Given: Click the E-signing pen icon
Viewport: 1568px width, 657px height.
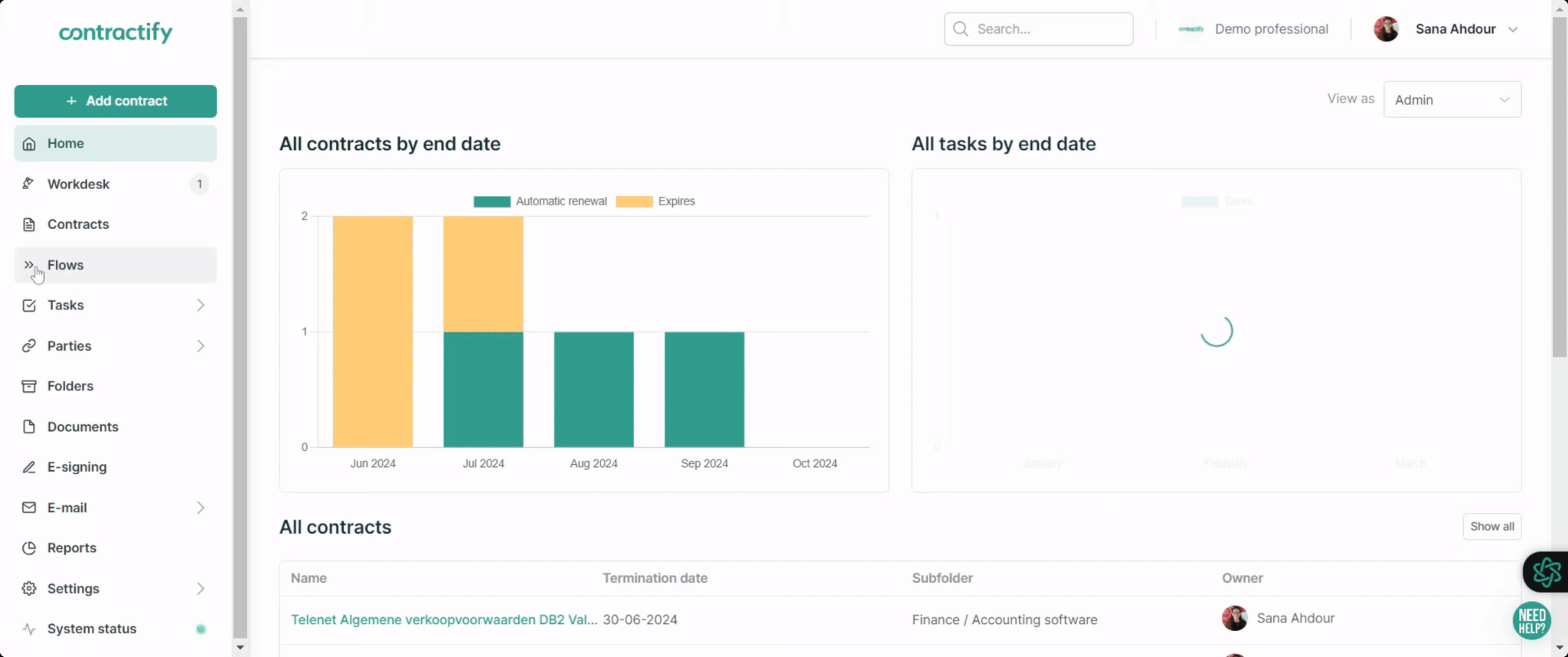Looking at the screenshot, I should pos(28,467).
